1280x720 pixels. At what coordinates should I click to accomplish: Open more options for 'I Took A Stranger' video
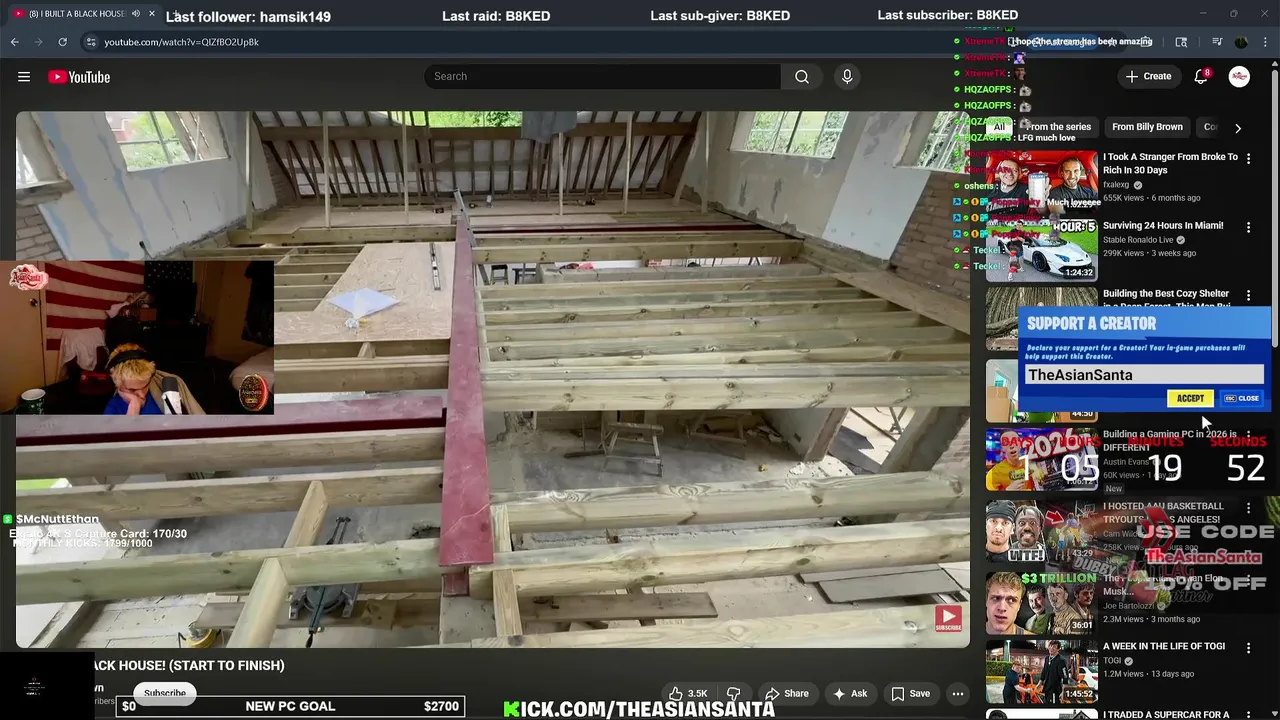pyautogui.click(x=1248, y=159)
